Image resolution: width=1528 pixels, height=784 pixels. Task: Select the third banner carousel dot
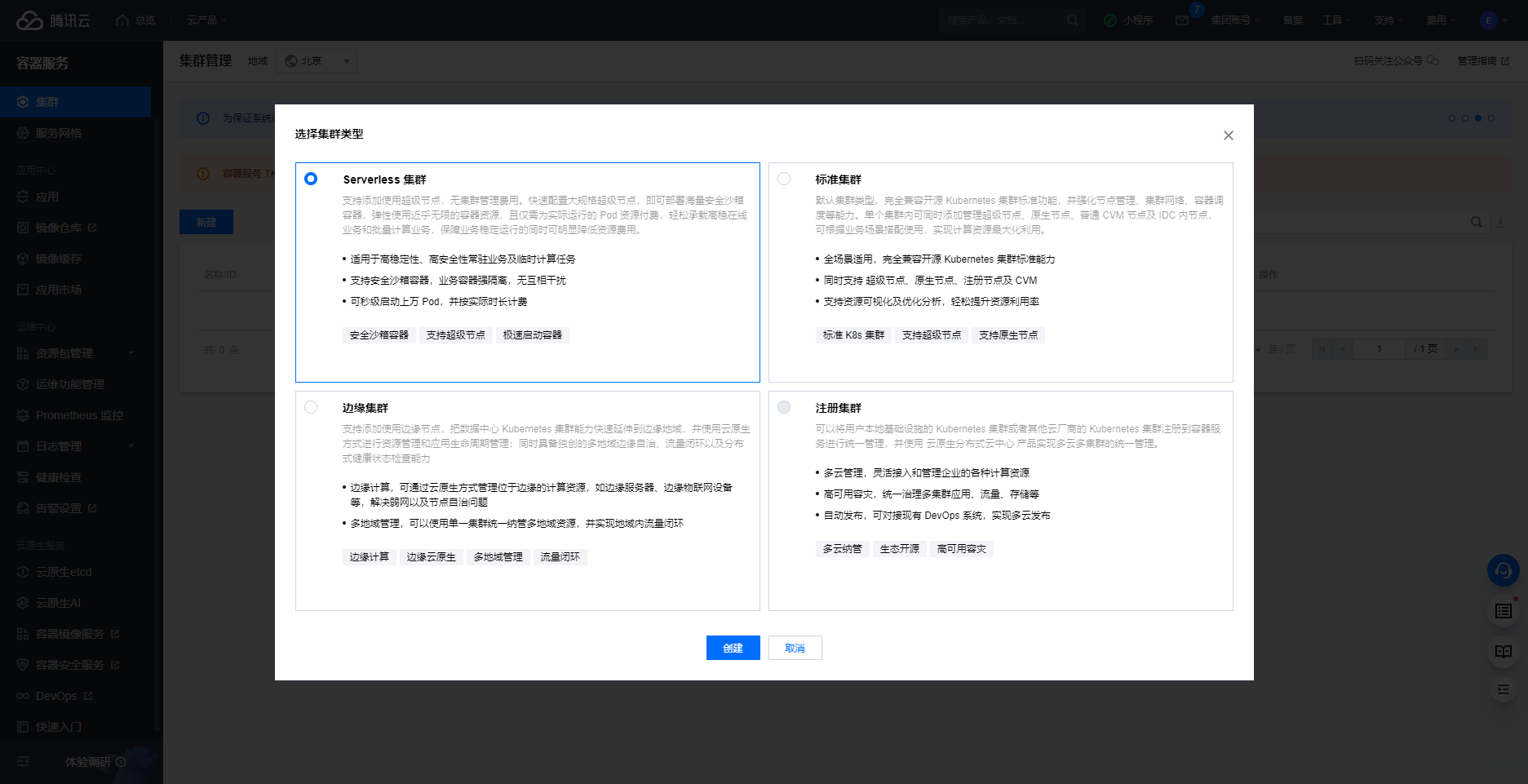[x=1478, y=118]
